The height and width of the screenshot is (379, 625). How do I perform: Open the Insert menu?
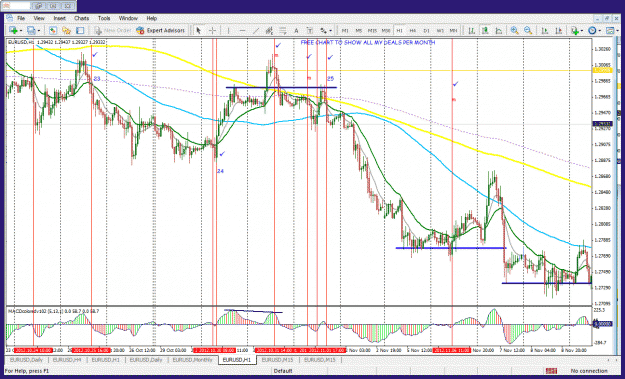[60, 18]
